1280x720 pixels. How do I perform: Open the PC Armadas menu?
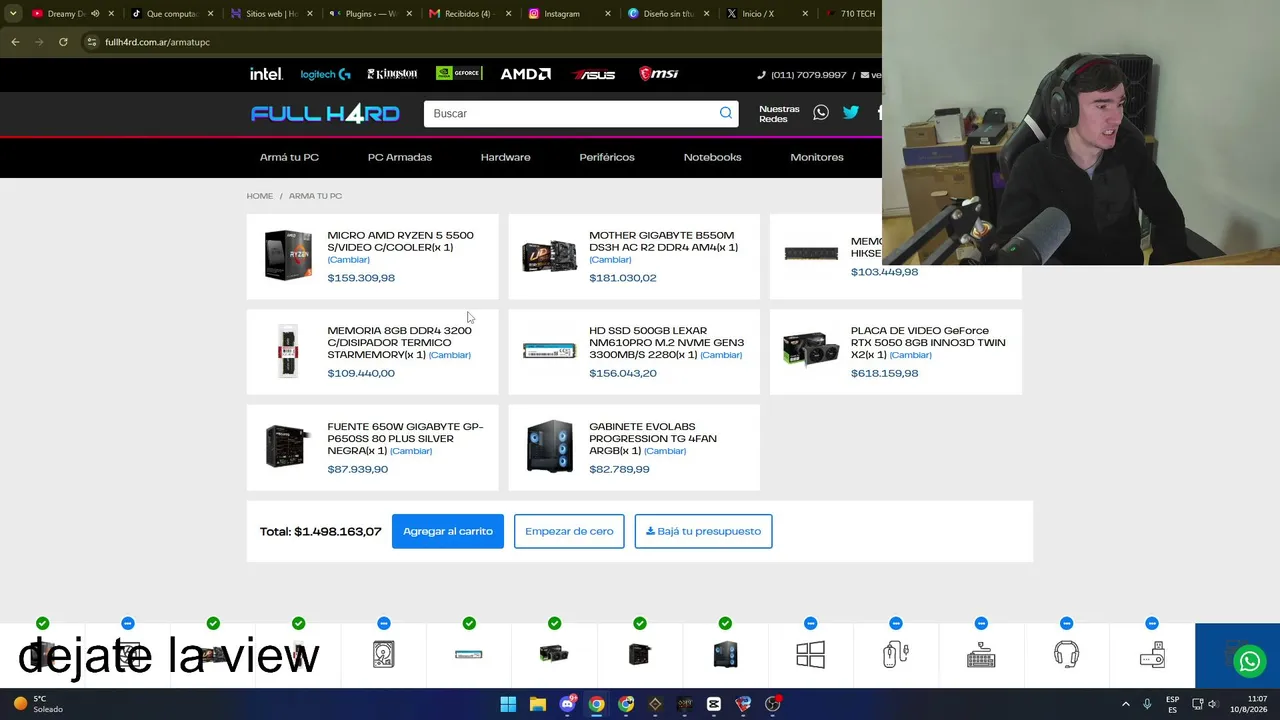click(400, 157)
